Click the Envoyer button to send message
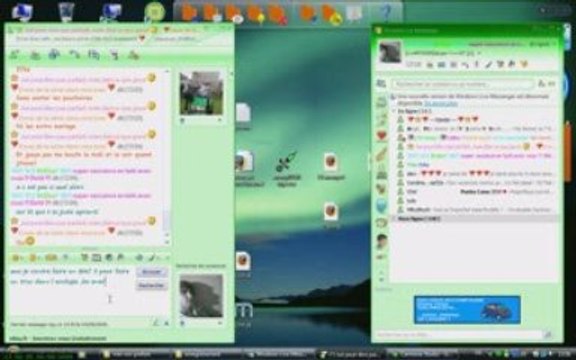Viewport: 576px width, 360px height. point(152,272)
